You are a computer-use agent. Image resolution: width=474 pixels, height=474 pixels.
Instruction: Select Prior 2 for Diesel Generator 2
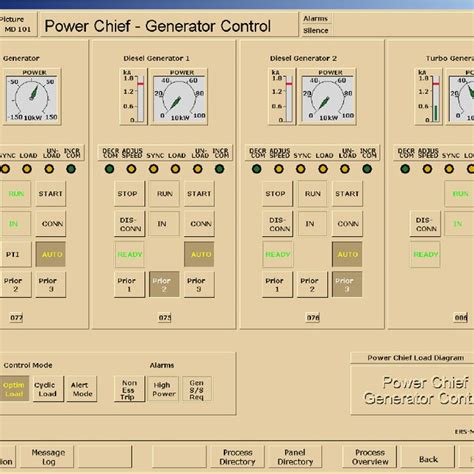[312, 284]
